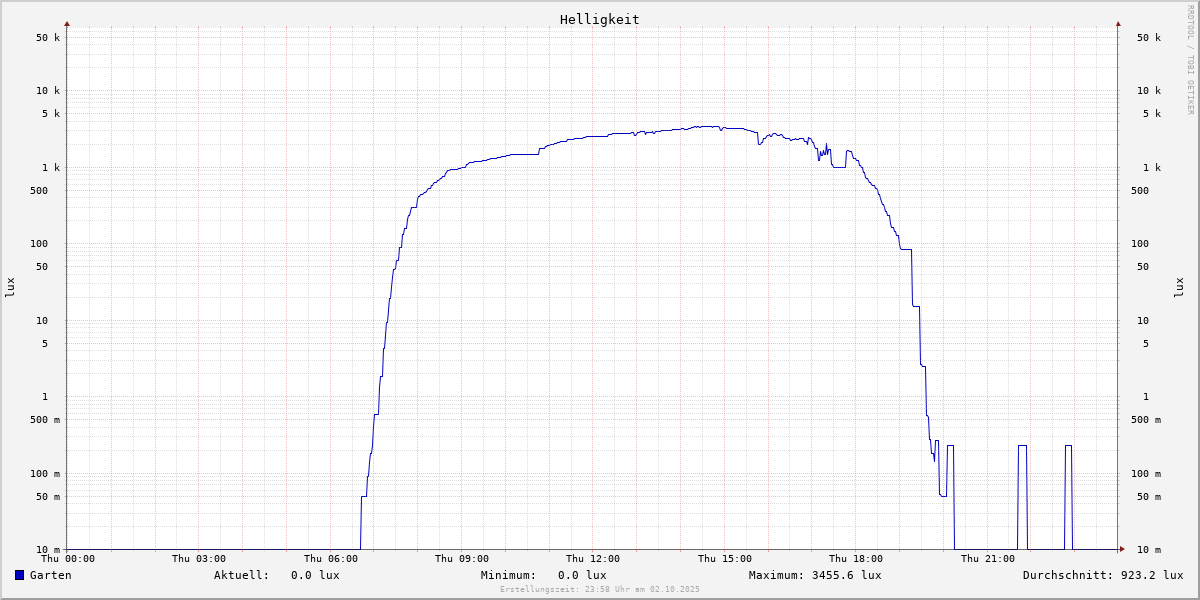The width and height of the screenshot is (1200, 600).
Task: Click the 10 m label on left axis
Action: tap(48, 550)
